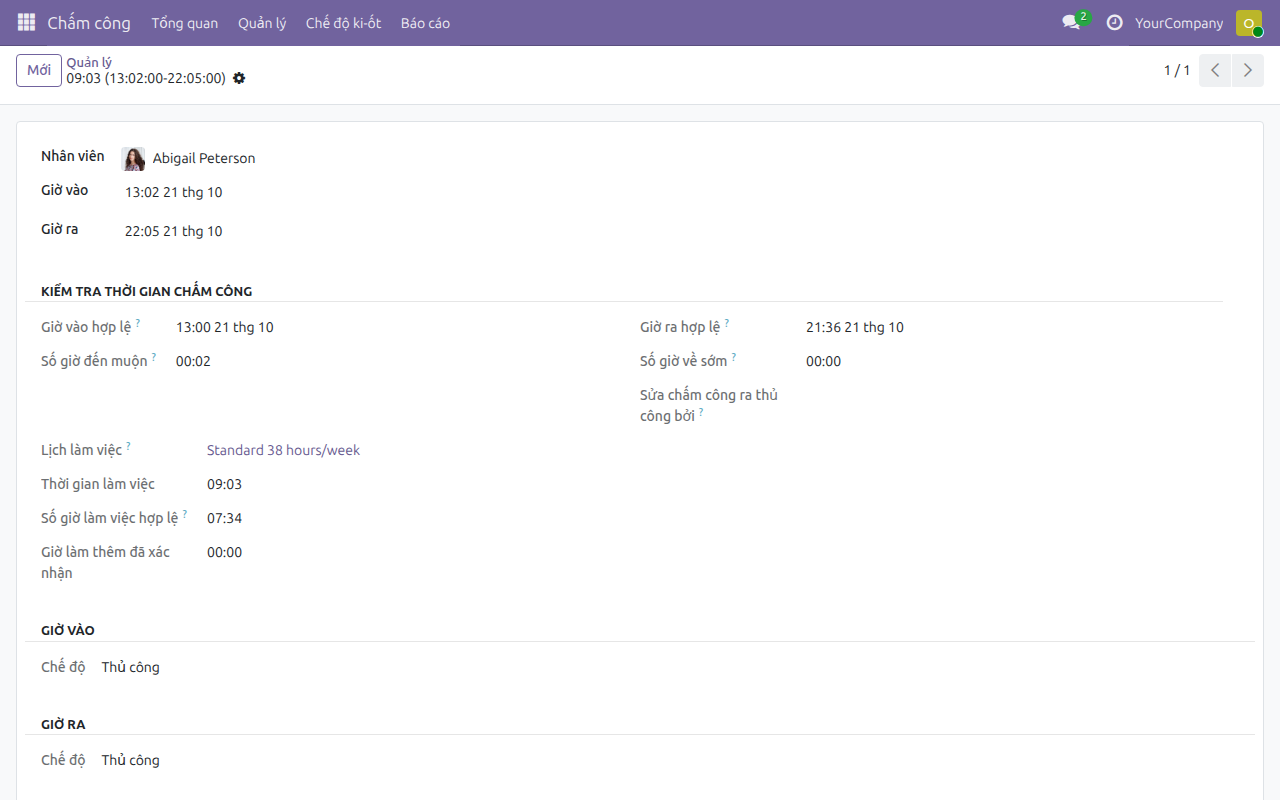The height and width of the screenshot is (800, 1280).
Task: Open the Tổng quan menu
Action: pos(185,23)
